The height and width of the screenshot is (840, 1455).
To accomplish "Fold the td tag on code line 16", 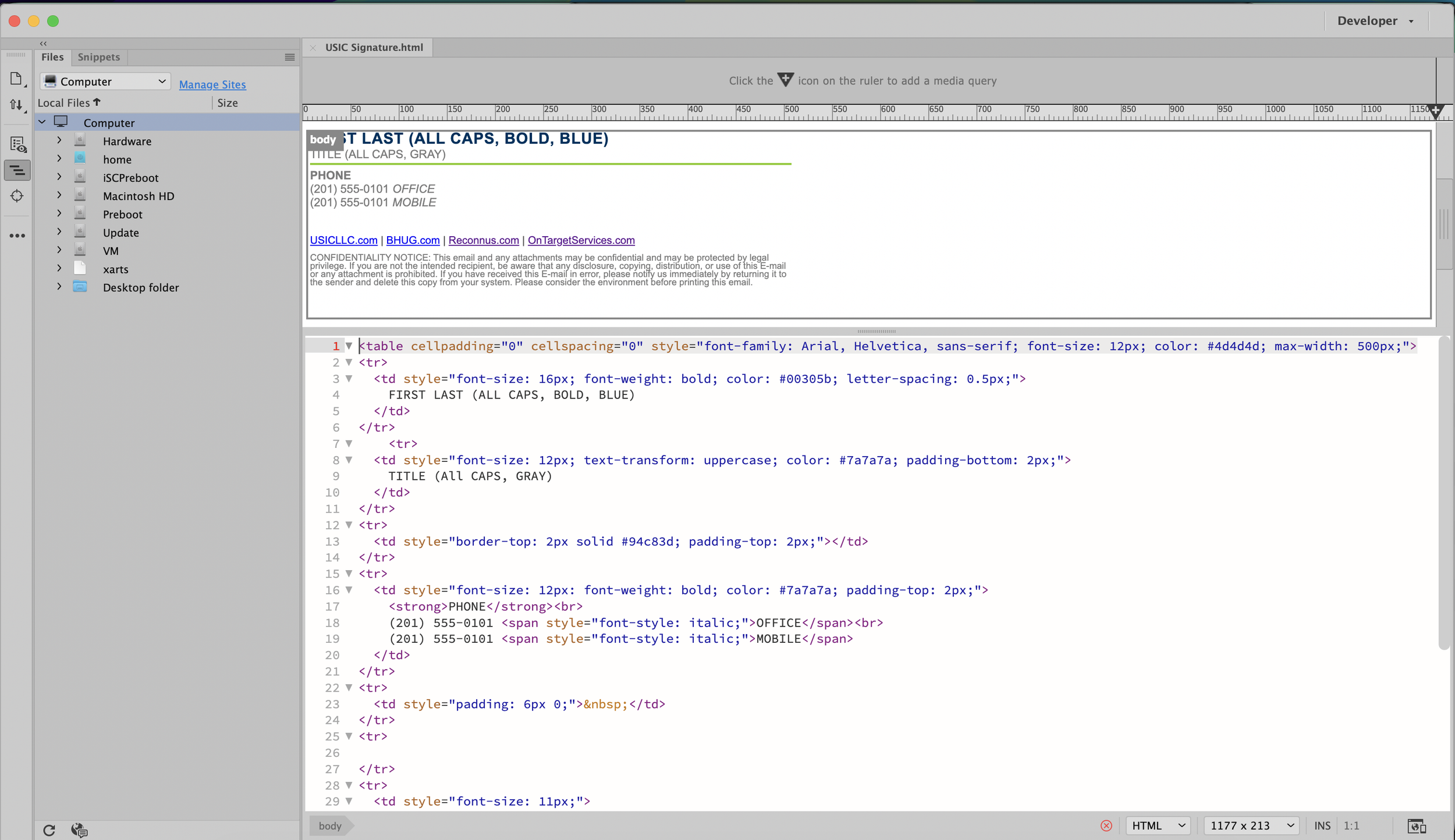I will coord(349,590).
